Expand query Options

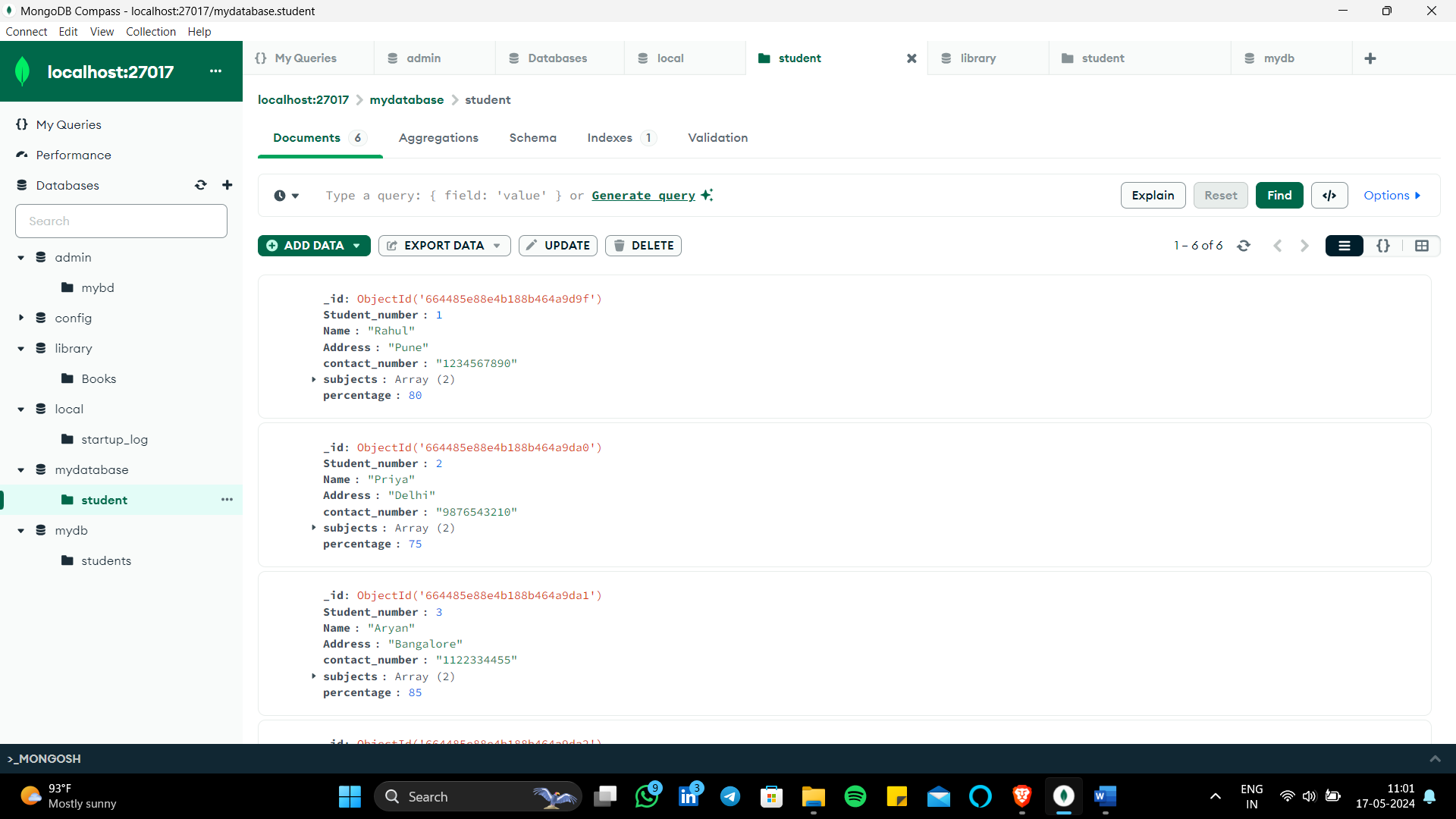[x=1392, y=196]
